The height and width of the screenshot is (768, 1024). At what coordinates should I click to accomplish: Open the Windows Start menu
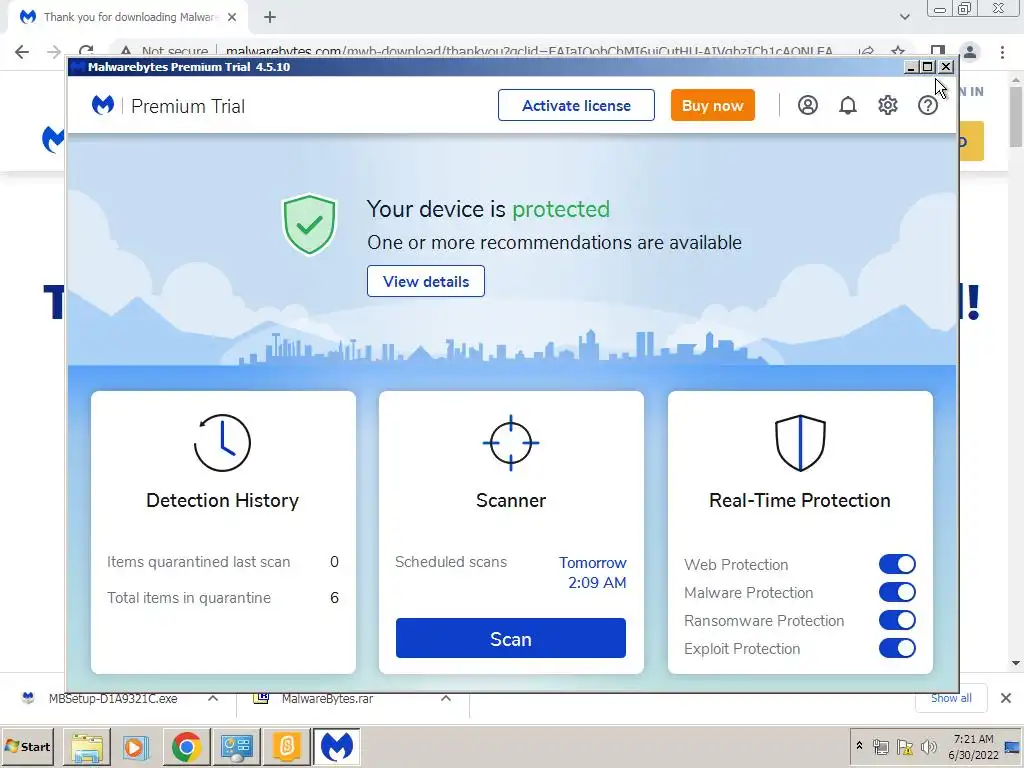(27, 746)
